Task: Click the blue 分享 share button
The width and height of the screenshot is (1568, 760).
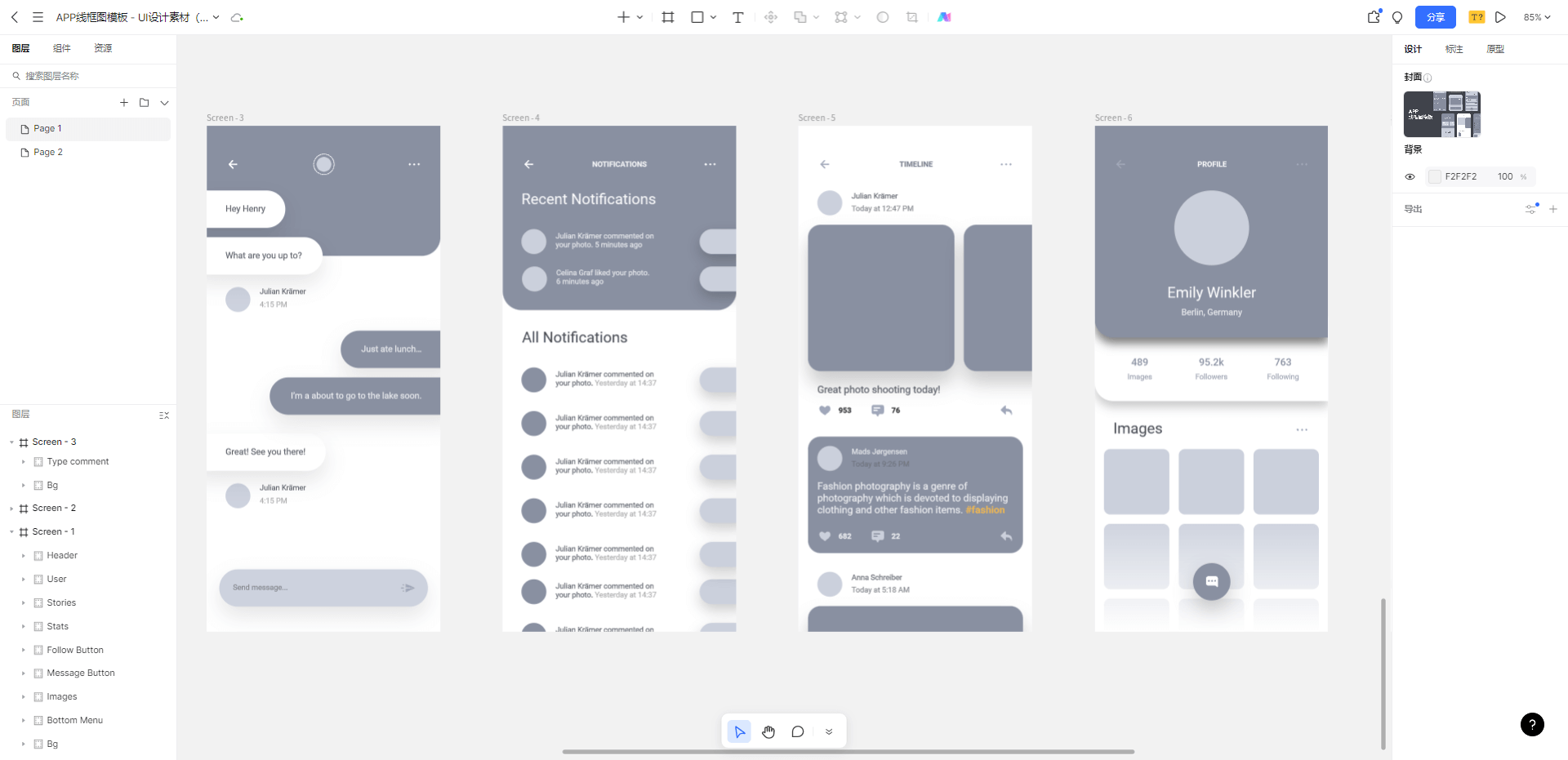Action: (1435, 17)
